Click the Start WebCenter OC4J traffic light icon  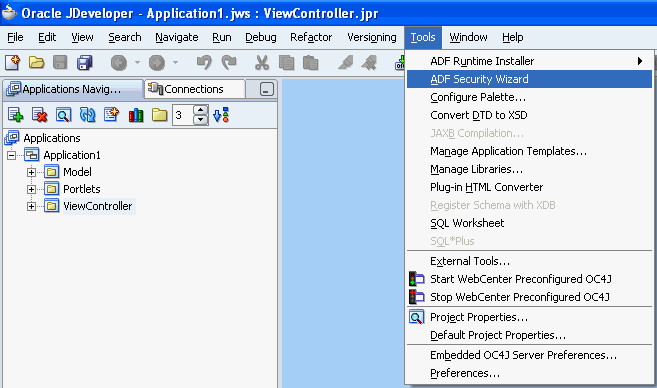click(416, 279)
